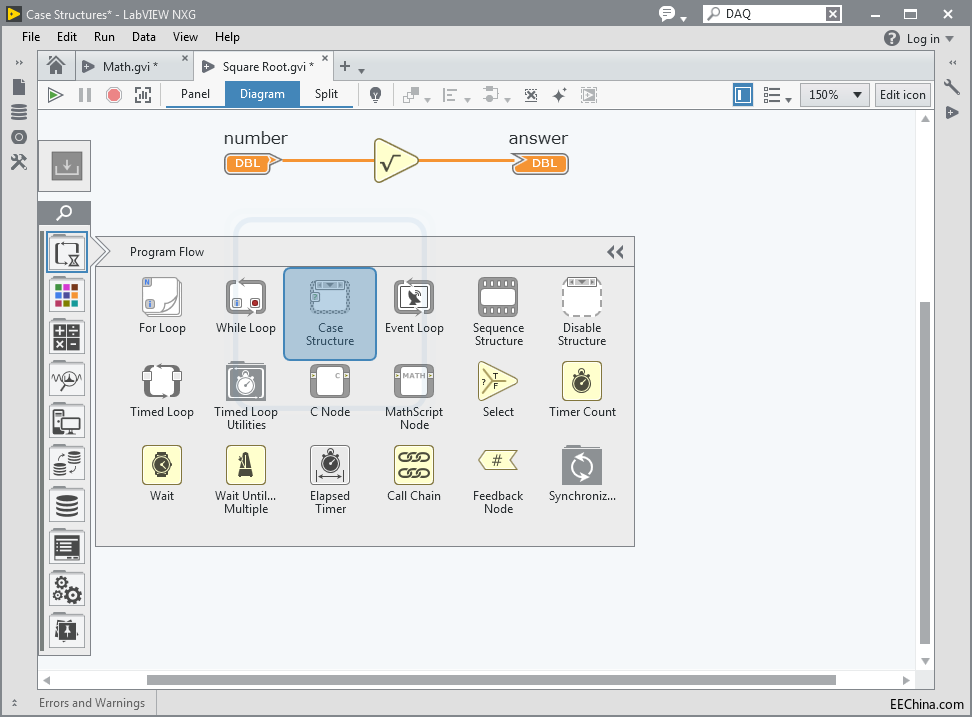Collapse the right configuration pane chevrons

point(953,63)
